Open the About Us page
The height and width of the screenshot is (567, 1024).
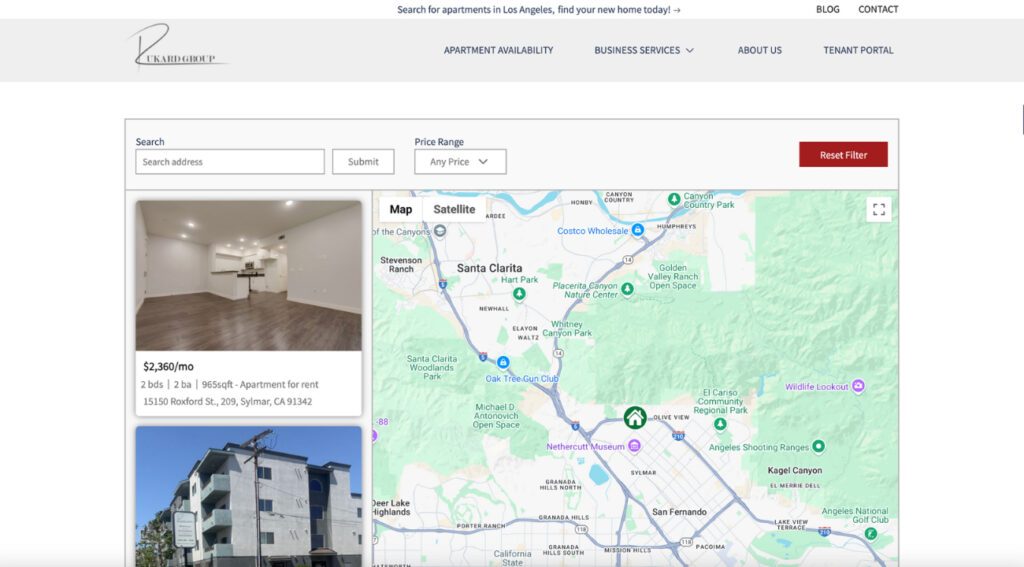[x=760, y=50]
